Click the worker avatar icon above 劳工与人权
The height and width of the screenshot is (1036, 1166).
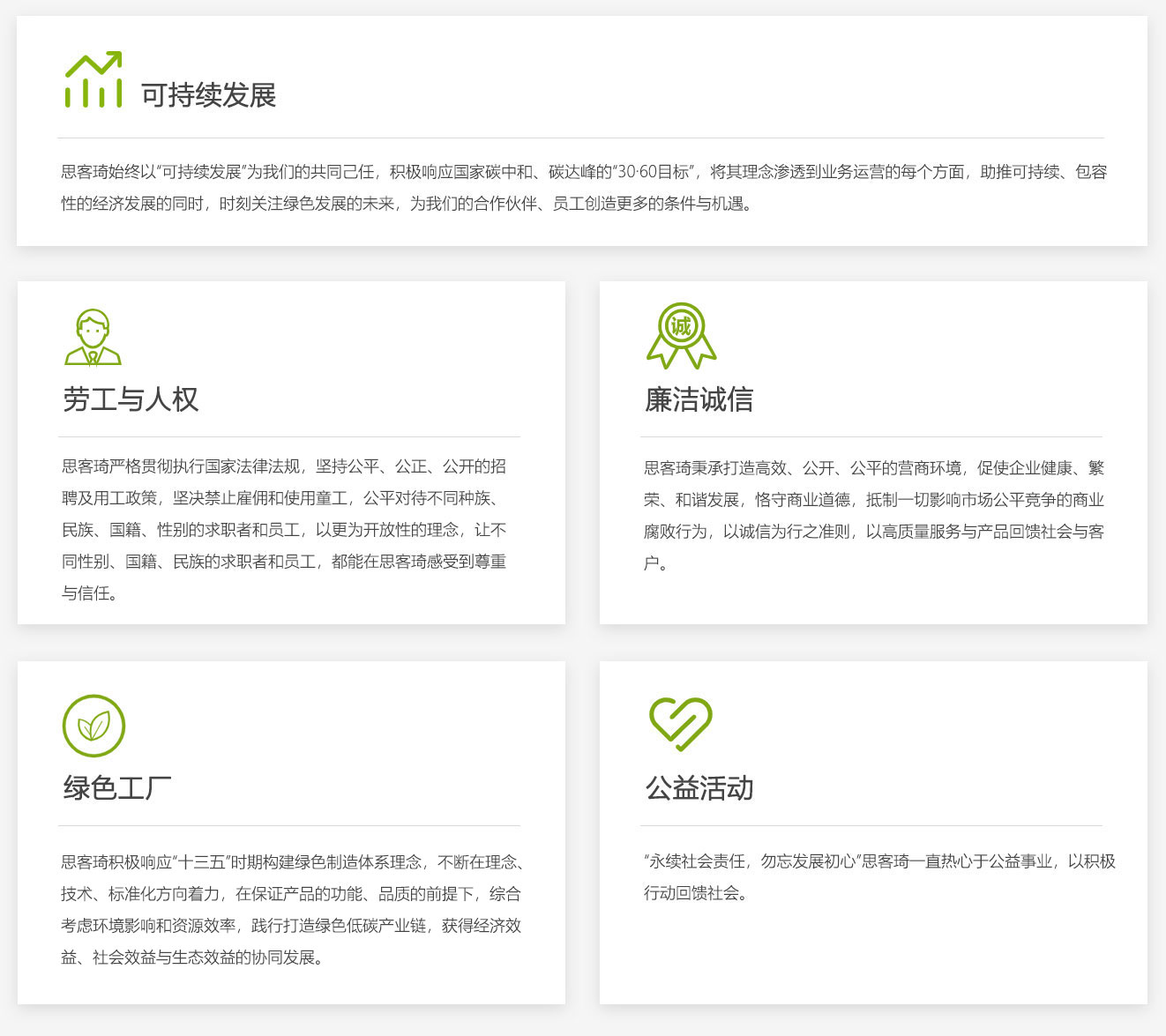point(93,338)
